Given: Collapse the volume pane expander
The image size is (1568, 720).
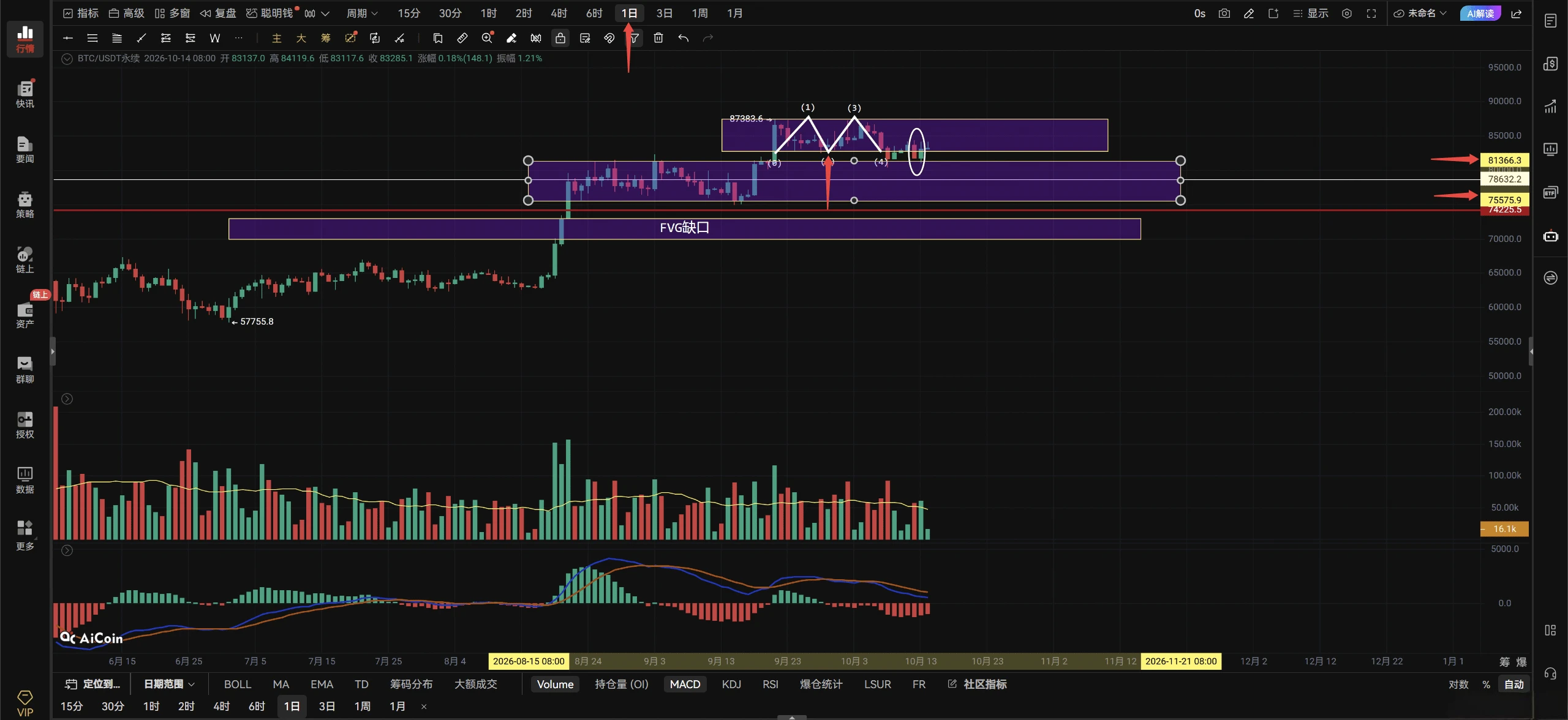Looking at the screenshot, I should [67, 399].
